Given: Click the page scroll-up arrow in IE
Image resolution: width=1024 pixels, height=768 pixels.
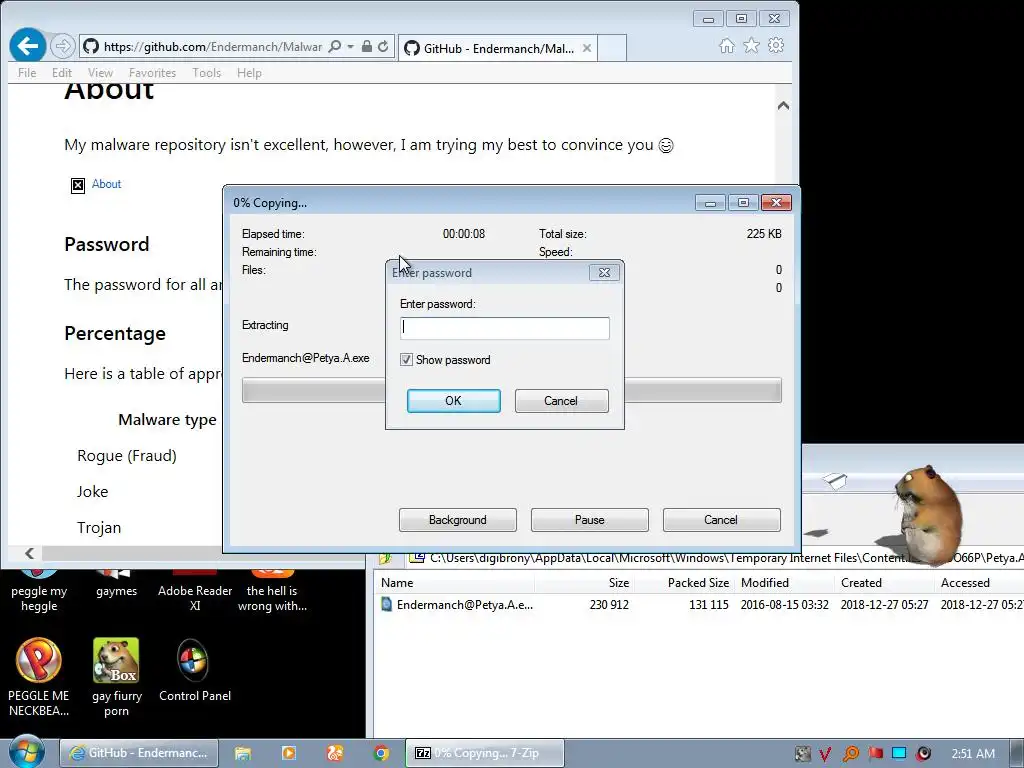Looking at the screenshot, I should [x=783, y=106].
